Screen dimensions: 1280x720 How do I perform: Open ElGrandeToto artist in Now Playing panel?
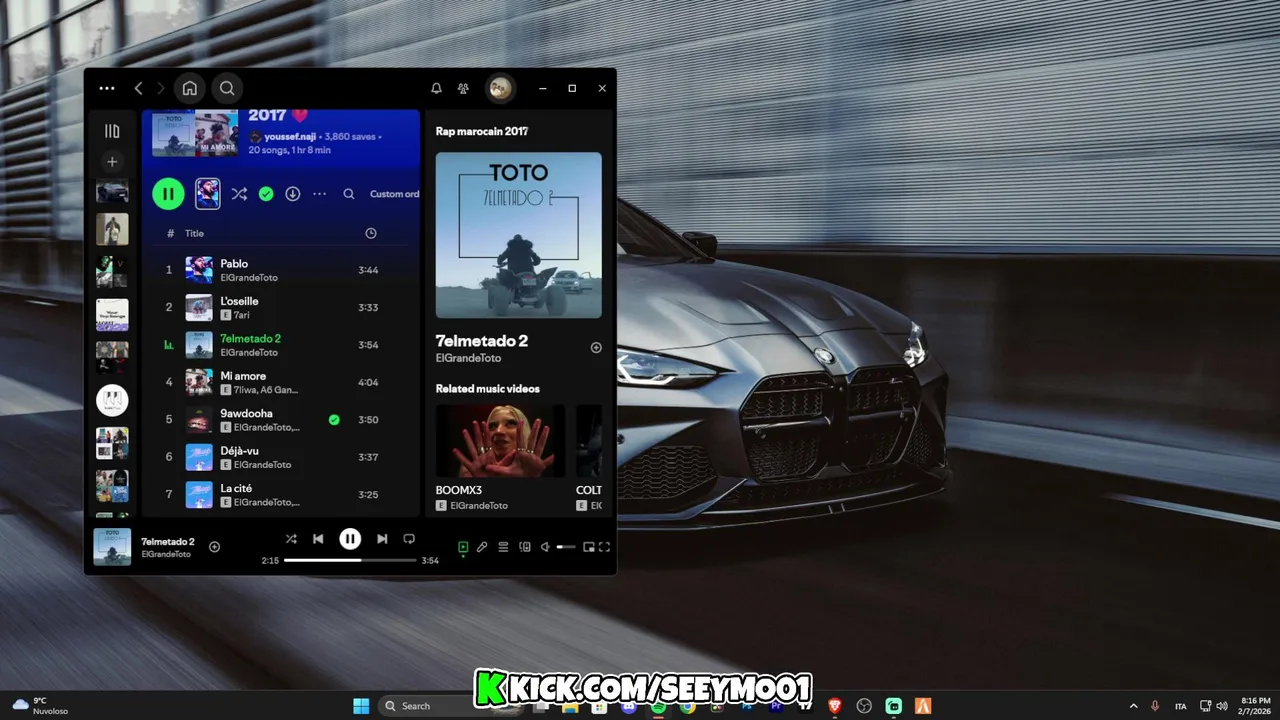[469, 358]
